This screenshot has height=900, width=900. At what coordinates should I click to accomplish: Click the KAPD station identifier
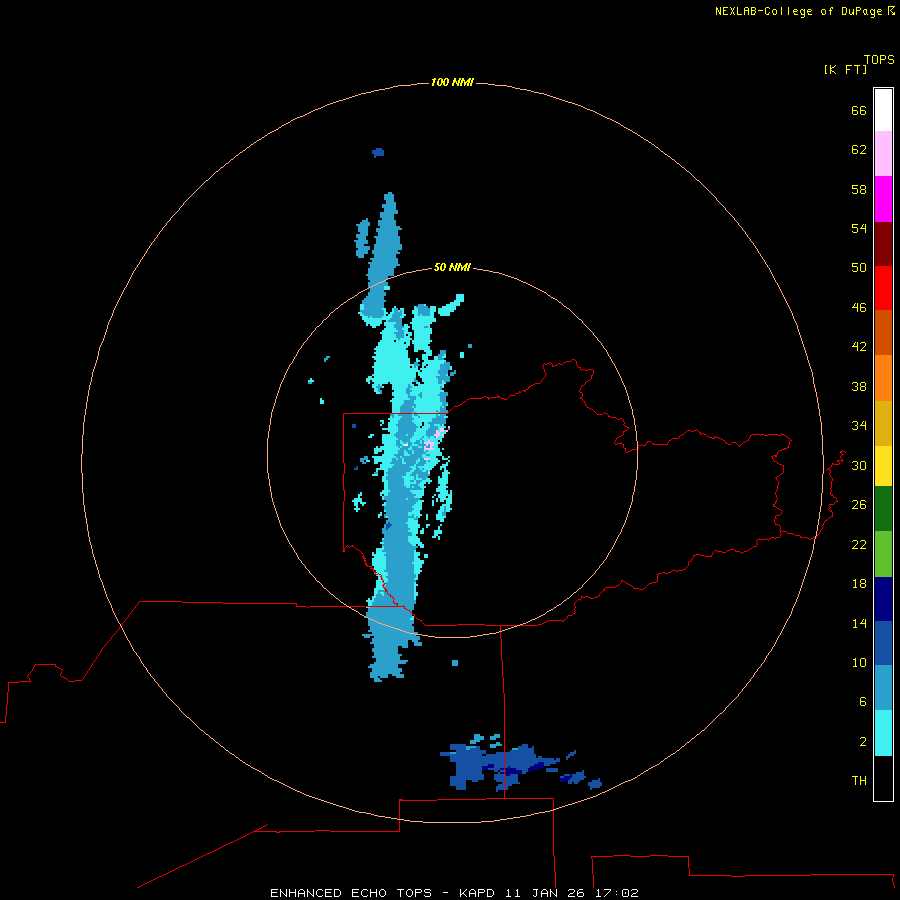pos(479,893)
